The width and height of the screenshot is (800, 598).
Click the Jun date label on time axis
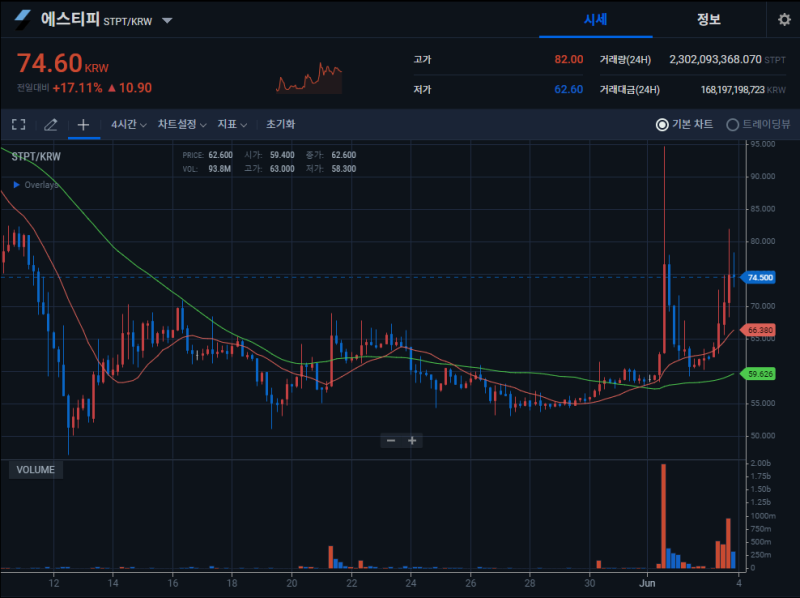click(x=647, y=583)
